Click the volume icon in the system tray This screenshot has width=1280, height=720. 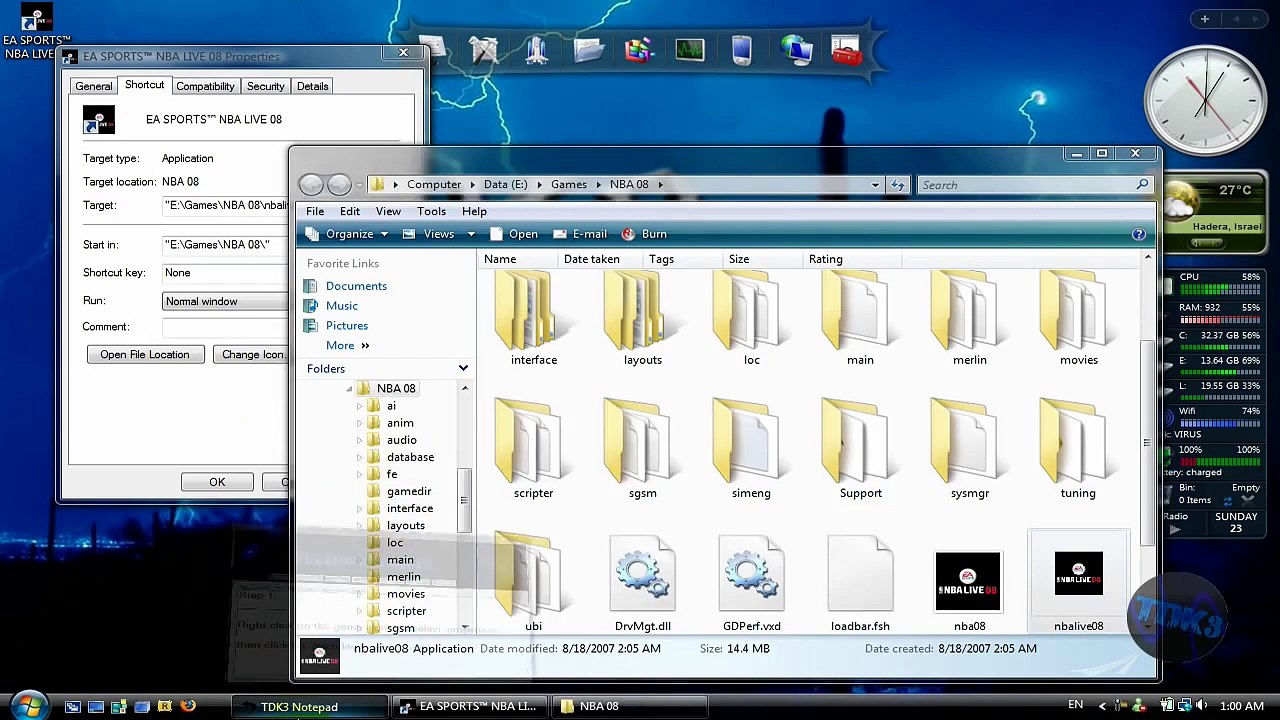pos(1201,706)
